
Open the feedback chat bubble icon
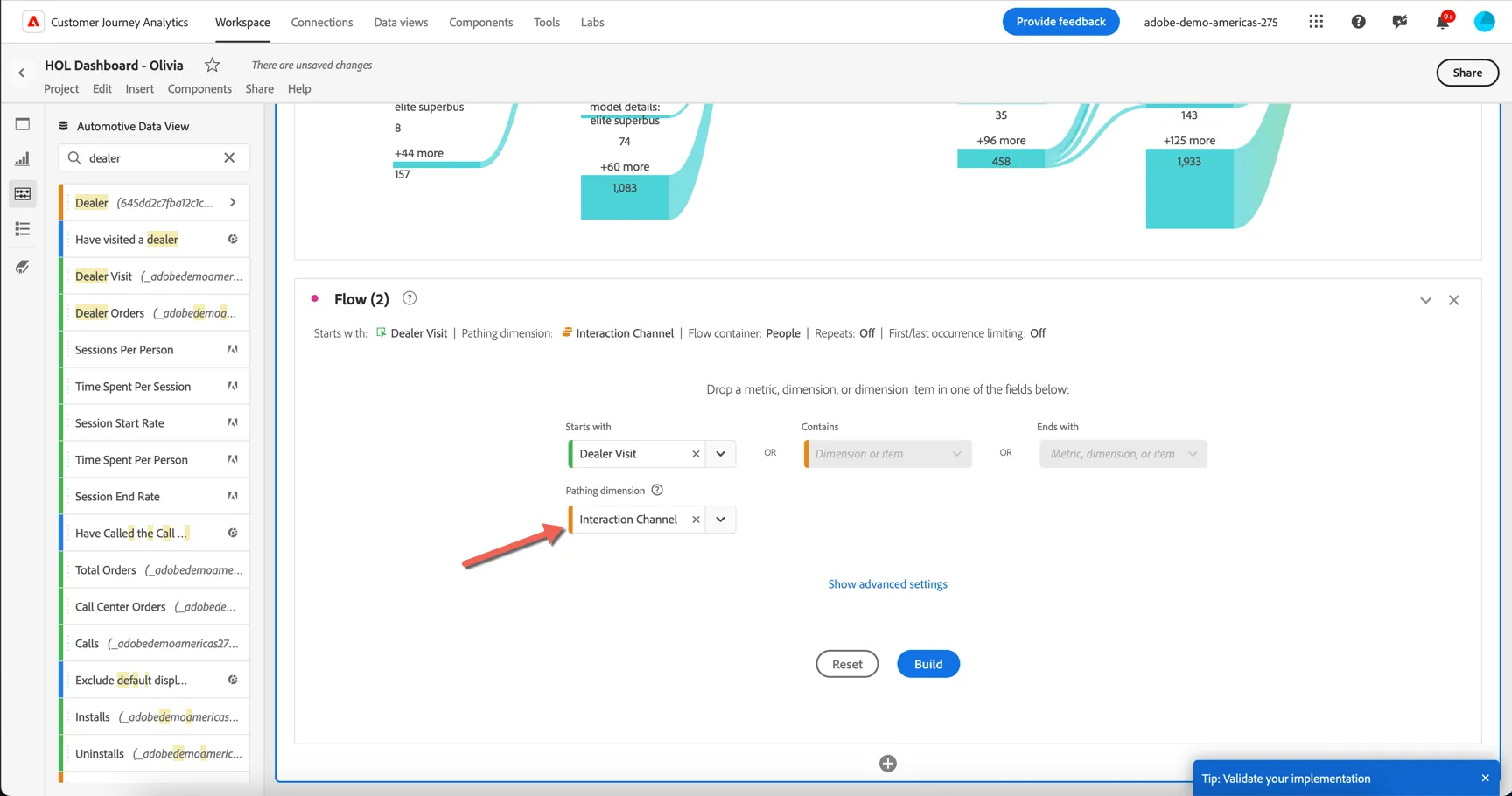point(1400,22)
